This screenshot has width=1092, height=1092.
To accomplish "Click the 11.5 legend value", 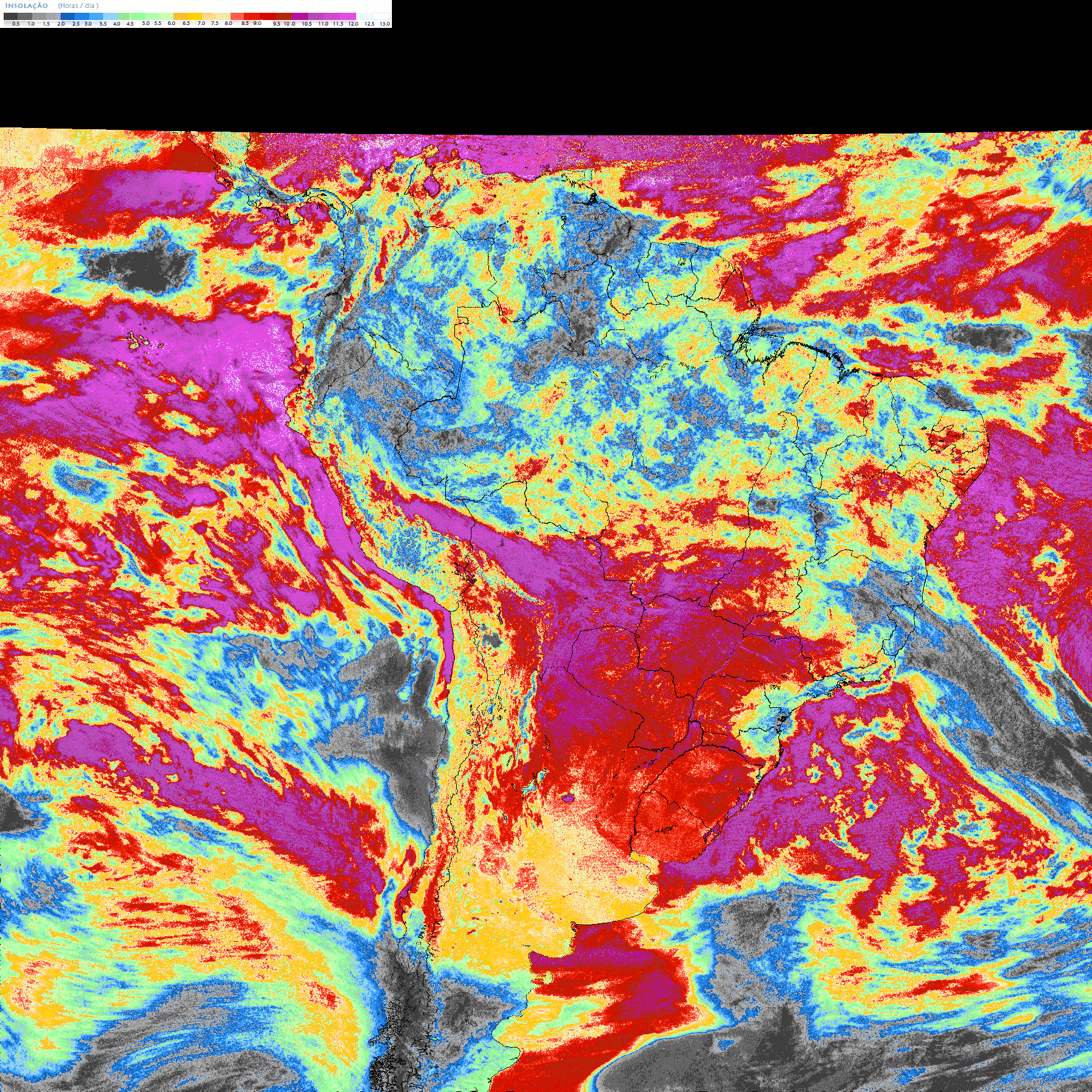I will (338, 24).
